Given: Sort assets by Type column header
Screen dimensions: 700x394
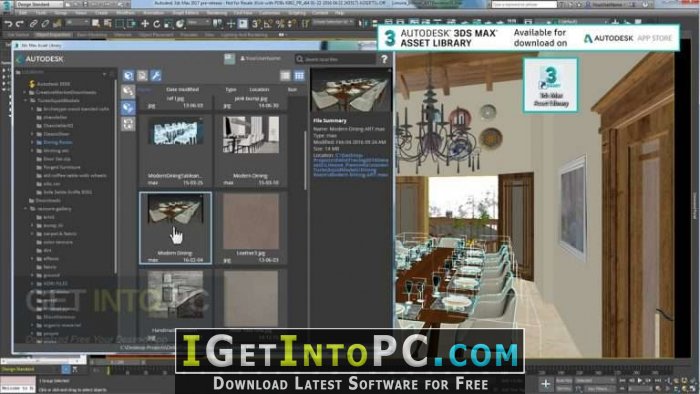Looking at the screenshot, I should 231,89.
